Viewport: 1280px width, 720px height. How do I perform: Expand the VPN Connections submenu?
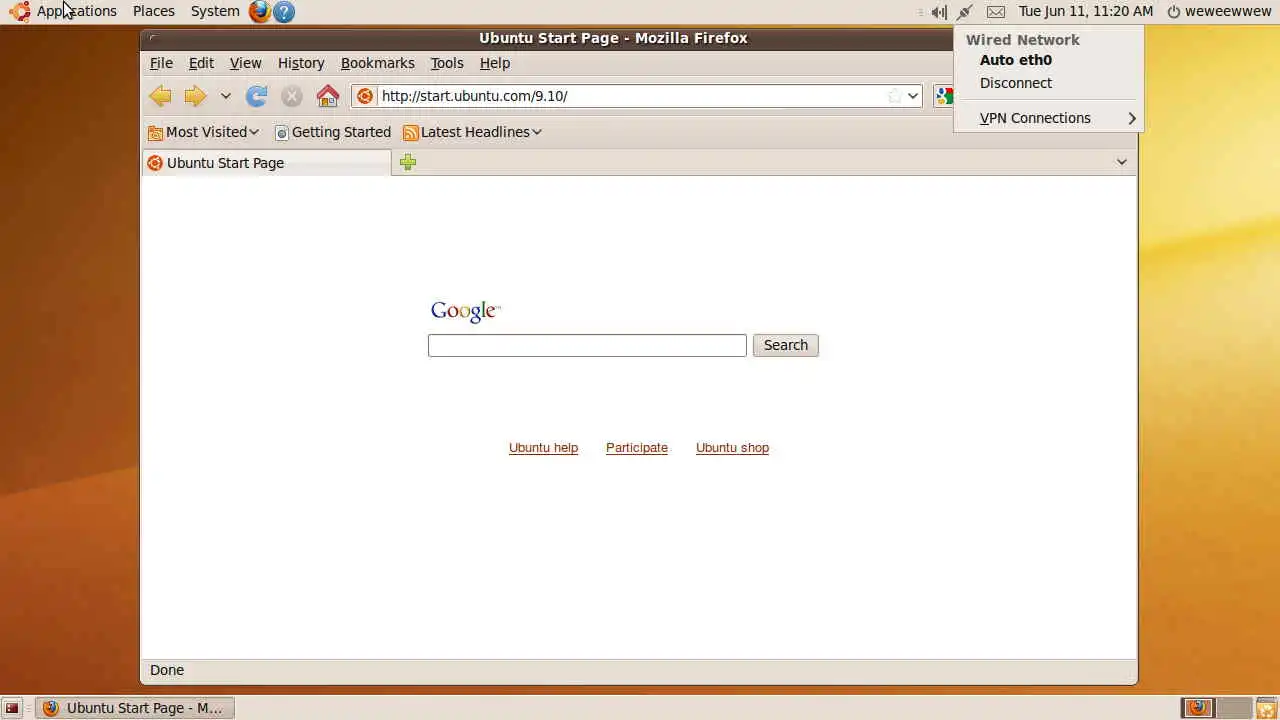[x=1048, y=118]
